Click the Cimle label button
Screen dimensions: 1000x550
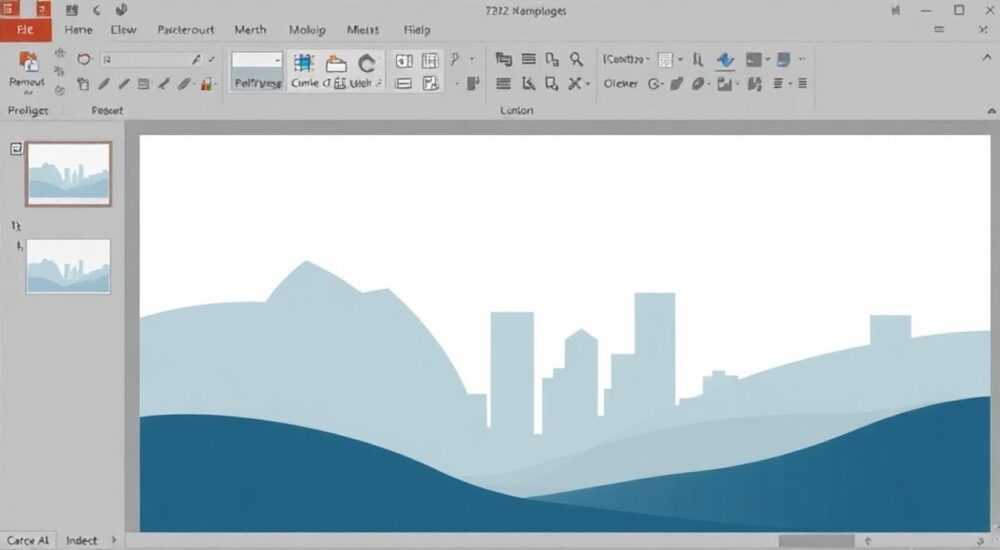[305, 83]
